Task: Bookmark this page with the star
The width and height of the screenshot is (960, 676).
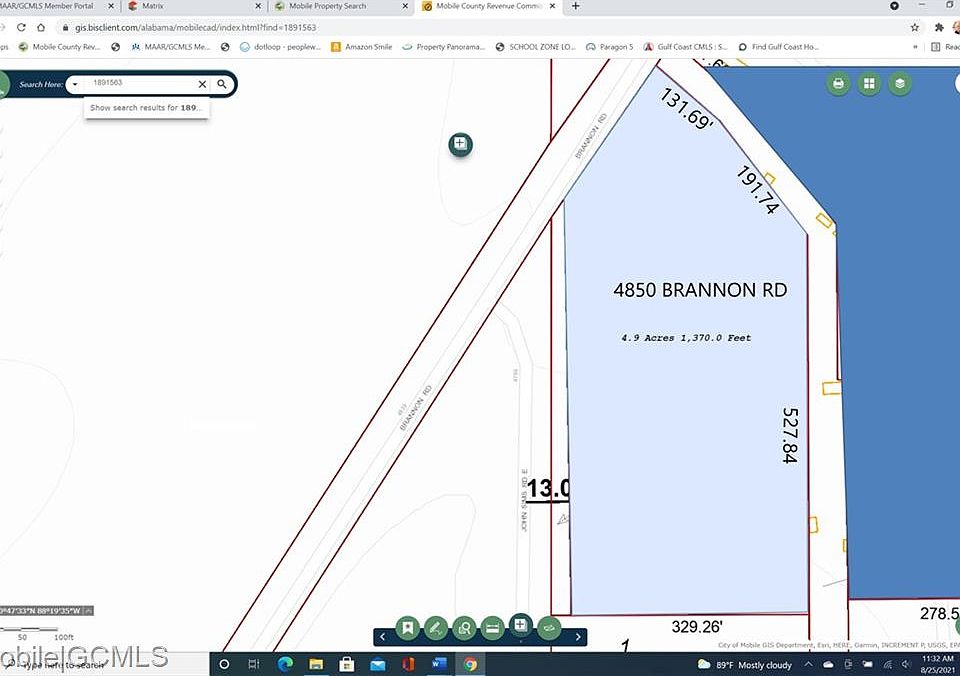Action: (915, 28)
